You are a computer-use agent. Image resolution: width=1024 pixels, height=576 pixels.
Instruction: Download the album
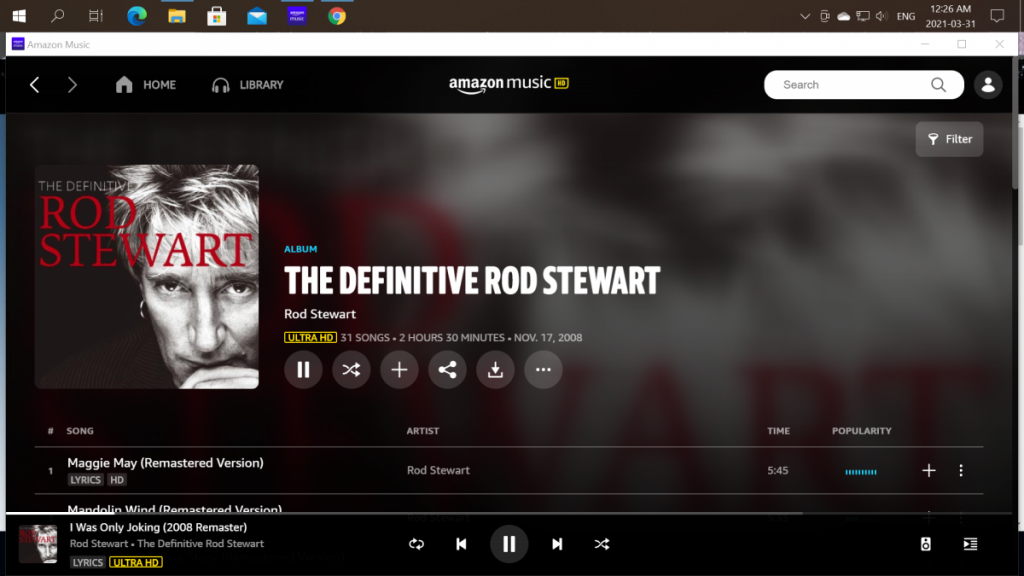click(495, 370)
